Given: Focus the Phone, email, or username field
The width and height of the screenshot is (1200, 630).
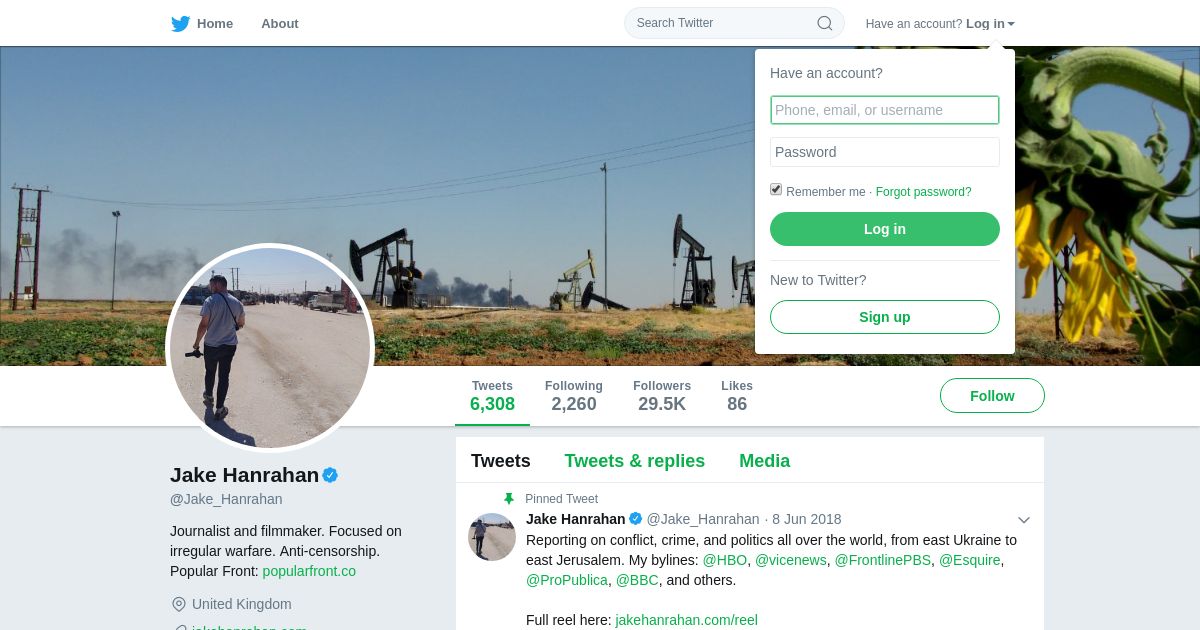Looking at the screenshot, I should pyautogui.click(x=884, y=110).
